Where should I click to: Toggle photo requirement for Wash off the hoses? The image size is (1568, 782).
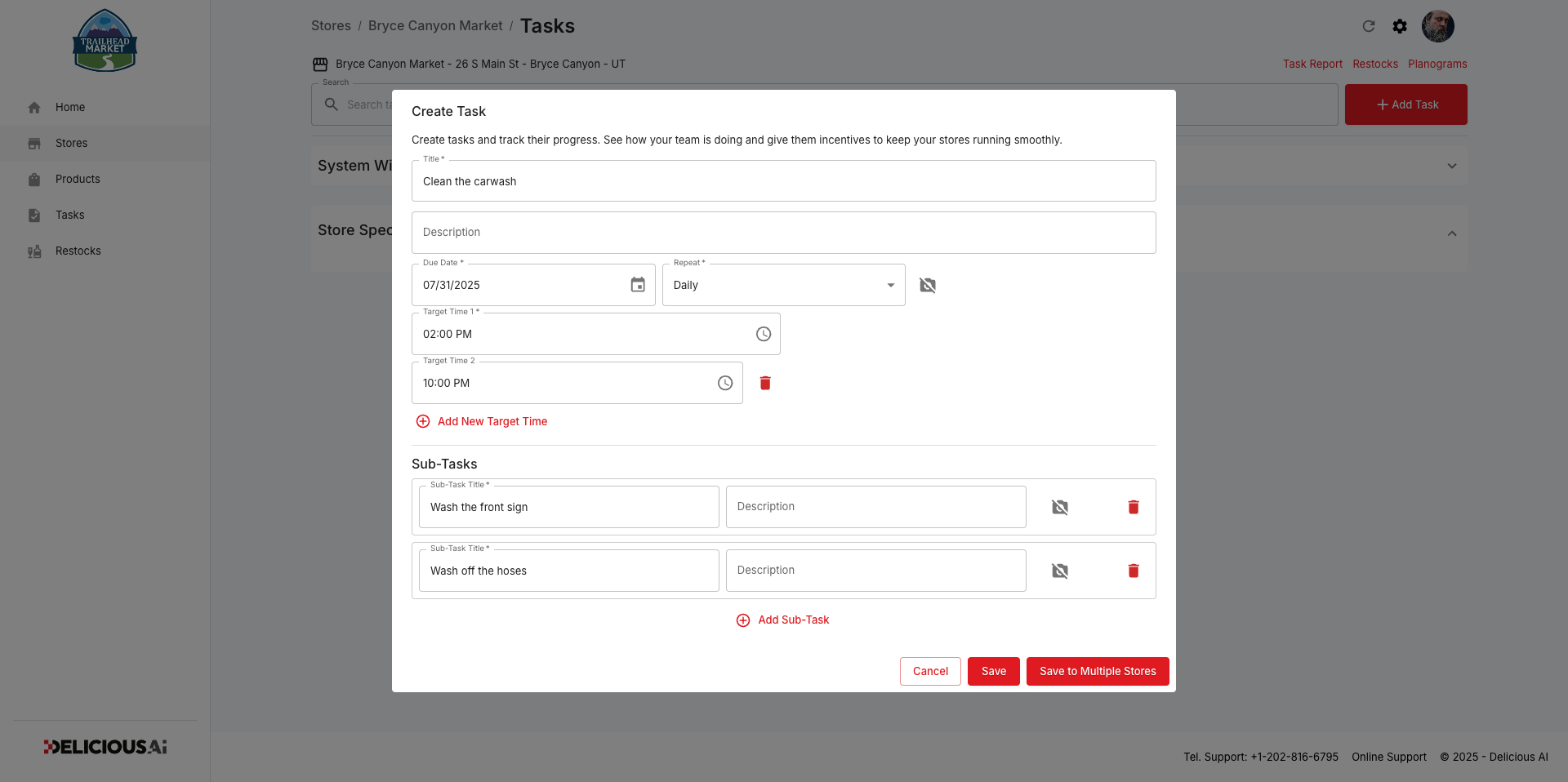click(1060, 571)
